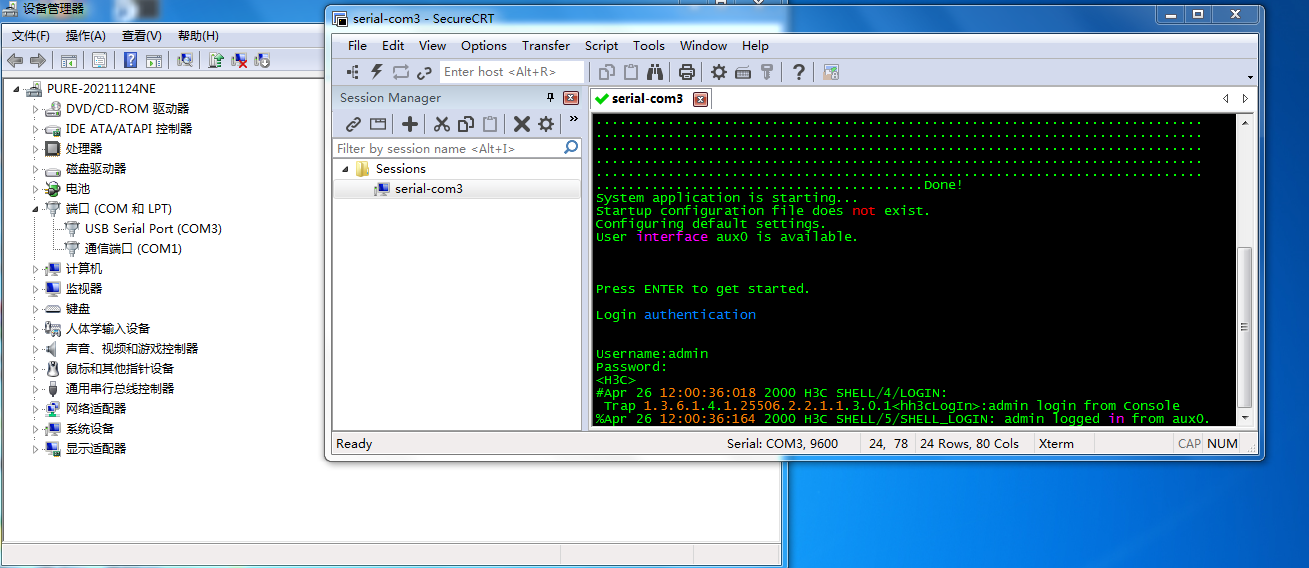The height and width of the screenshot is (568, 1309).
Task: Collapse the 端口 (COM 和 LPT) tree node
Action: (x=36, y=209)
